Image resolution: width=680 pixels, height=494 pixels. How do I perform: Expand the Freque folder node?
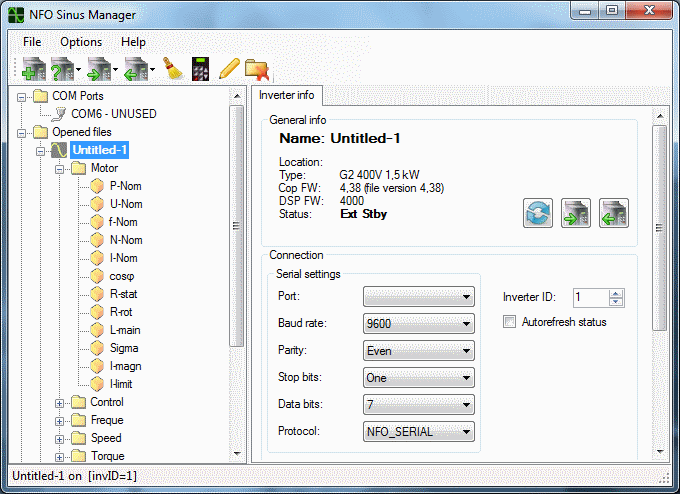coord(59,421)
